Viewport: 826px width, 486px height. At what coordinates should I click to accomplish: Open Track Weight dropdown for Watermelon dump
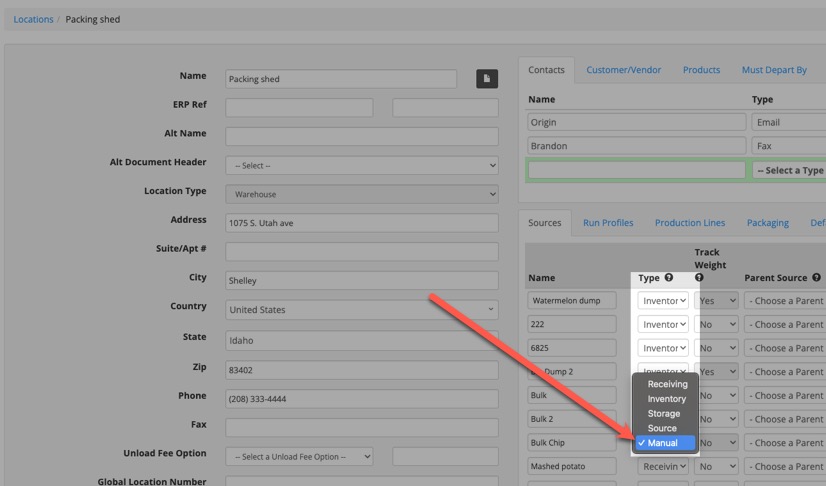pyautogui.click(x=716, y=301)
